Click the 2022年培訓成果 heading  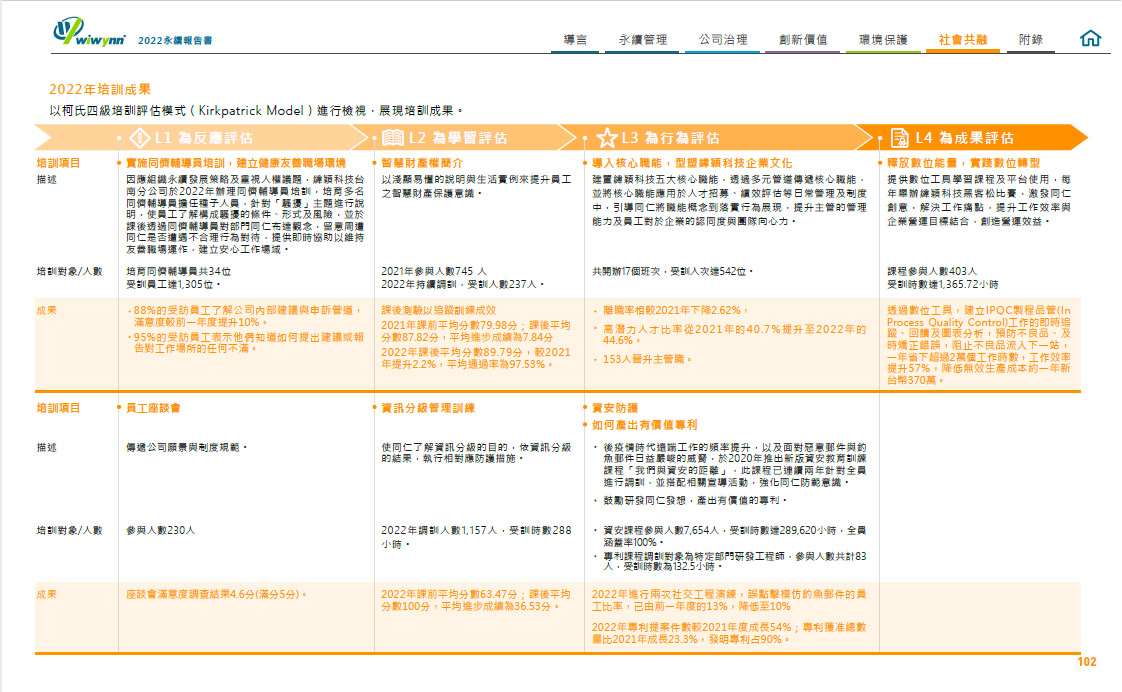100,89
